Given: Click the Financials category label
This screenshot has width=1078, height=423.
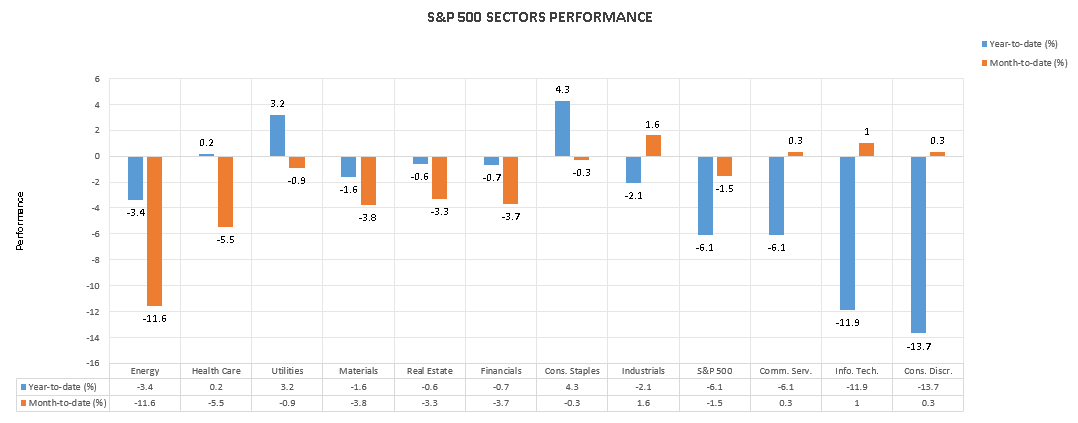Looking at the screenshot, I should click(500, 371).
